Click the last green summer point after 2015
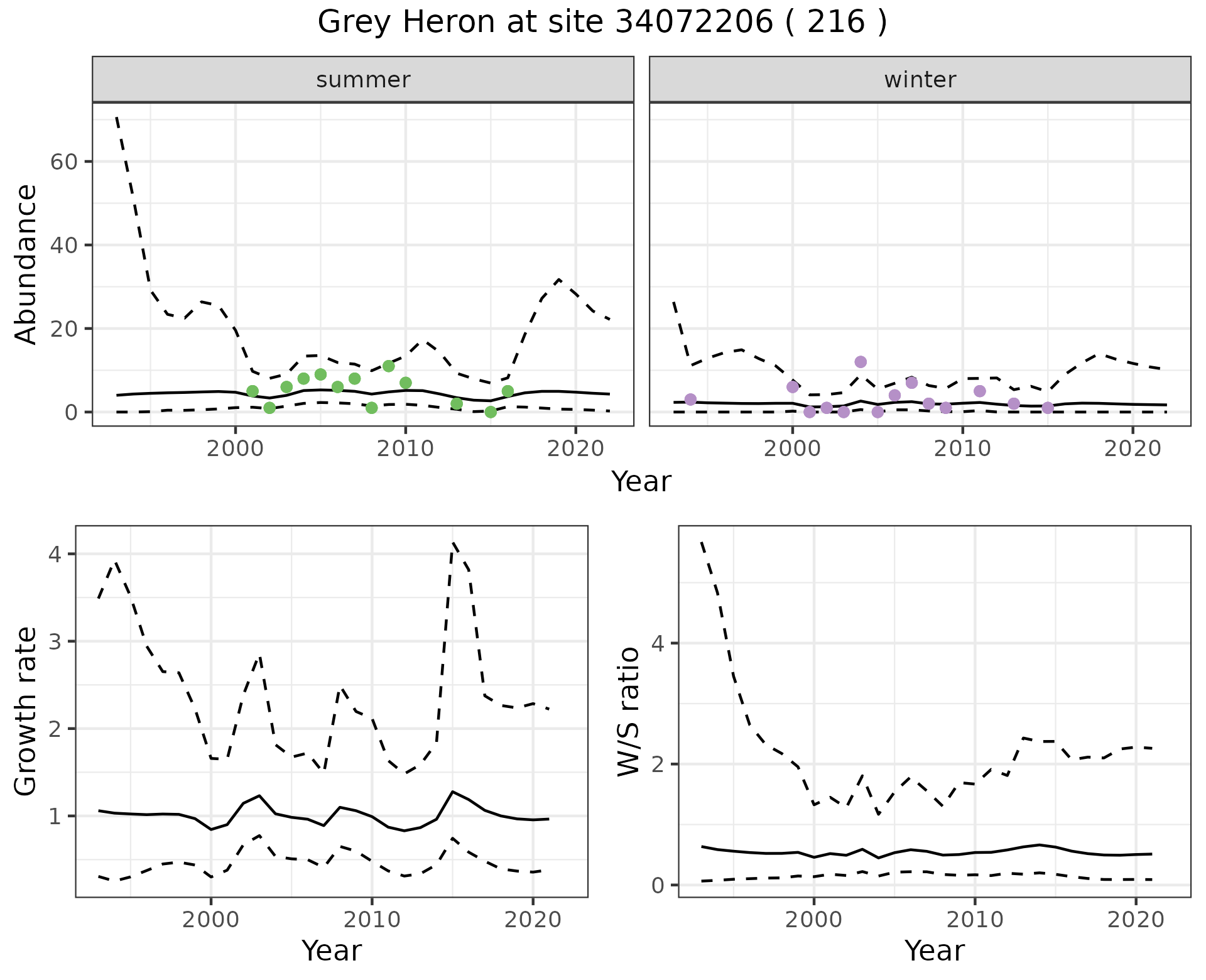This screenshot has height=980, width=1206. tap(508, 391)
